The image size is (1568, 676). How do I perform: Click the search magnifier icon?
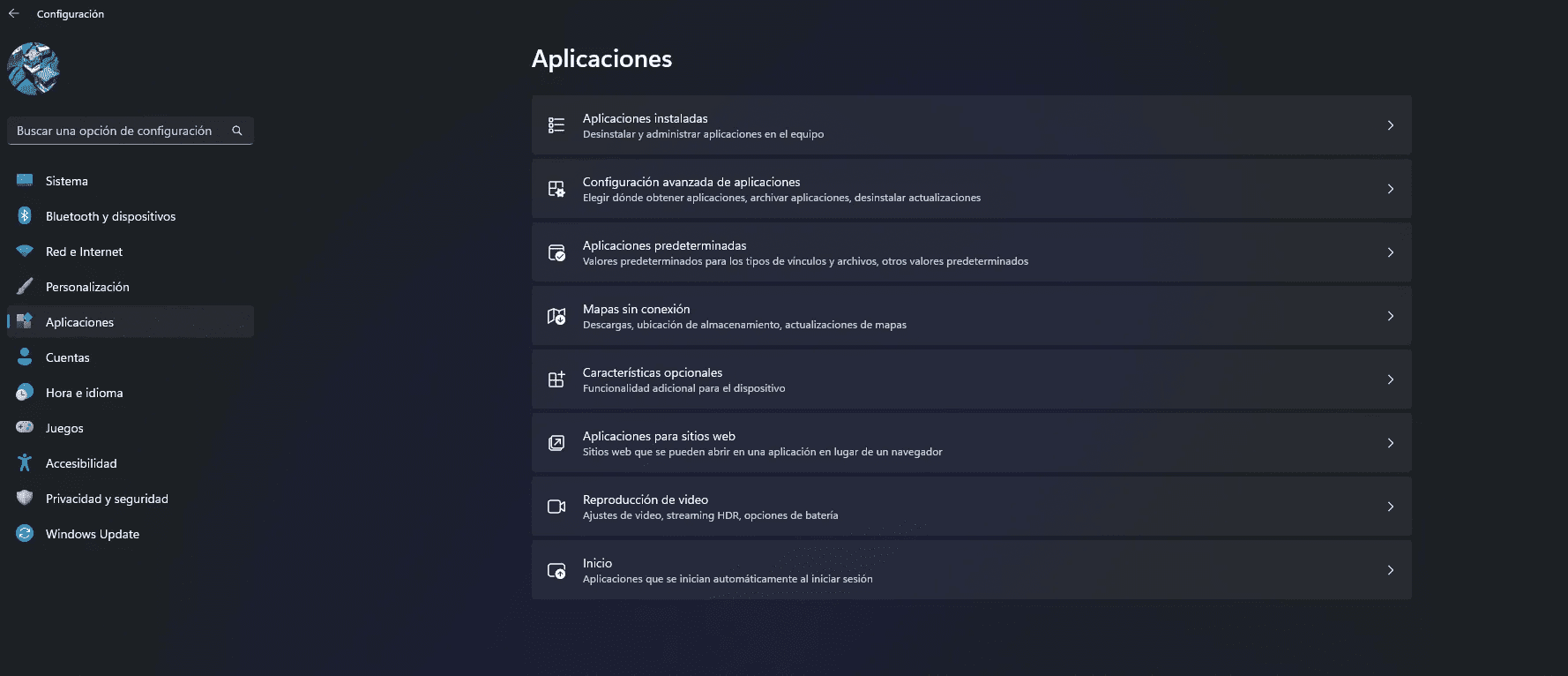tap(237, 131)
